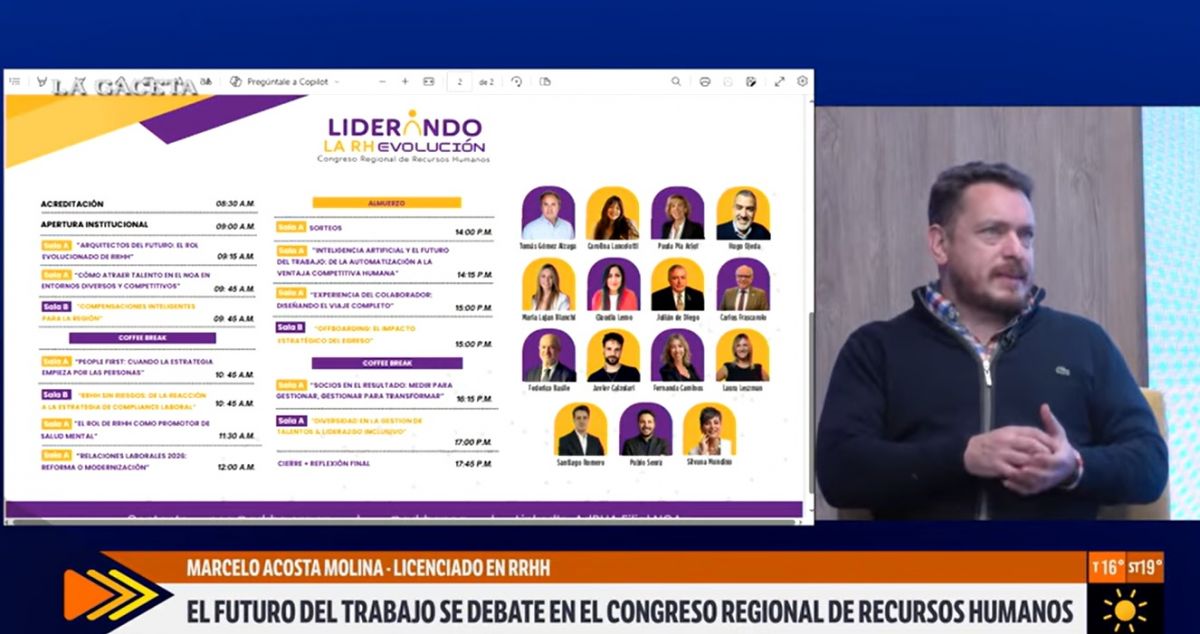
Task: Click the purple COFFEE BREAK bar under Sala B Offboarding
Action: click(x=386, y=363)
